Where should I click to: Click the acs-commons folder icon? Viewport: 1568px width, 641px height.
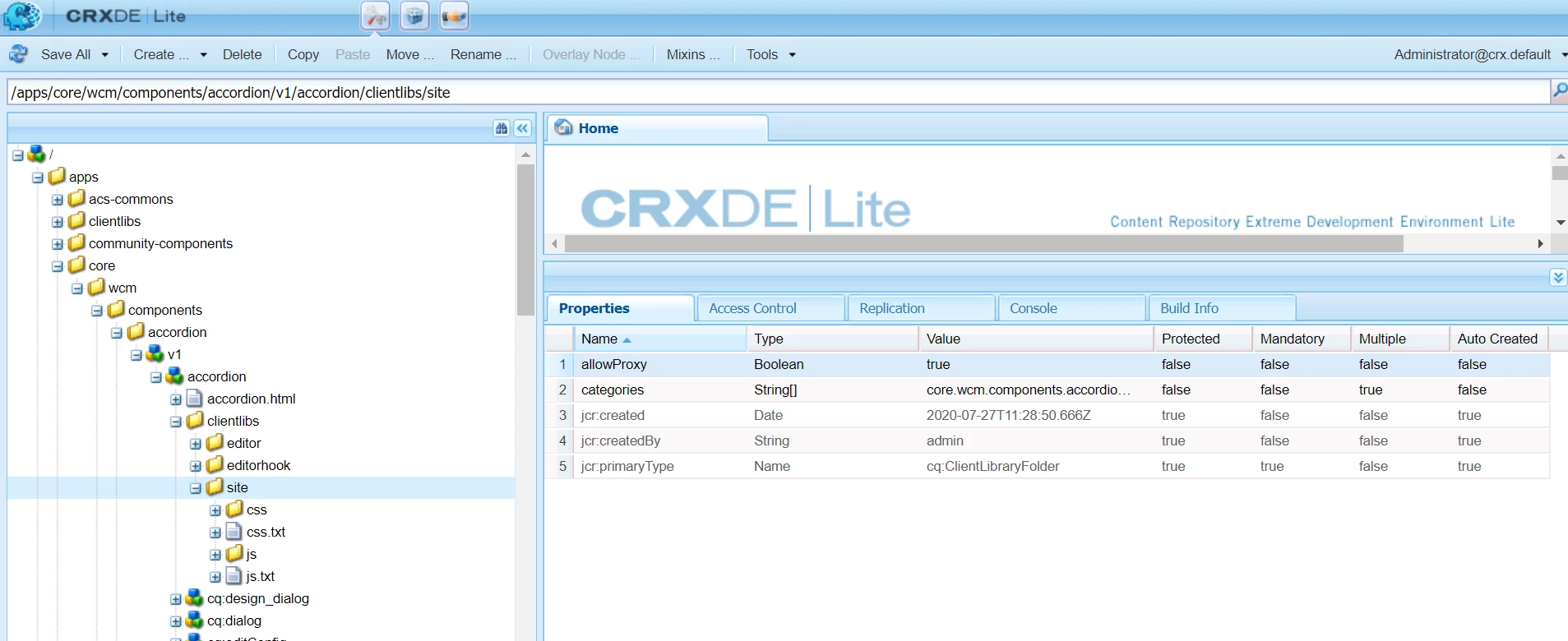point(76,198)
